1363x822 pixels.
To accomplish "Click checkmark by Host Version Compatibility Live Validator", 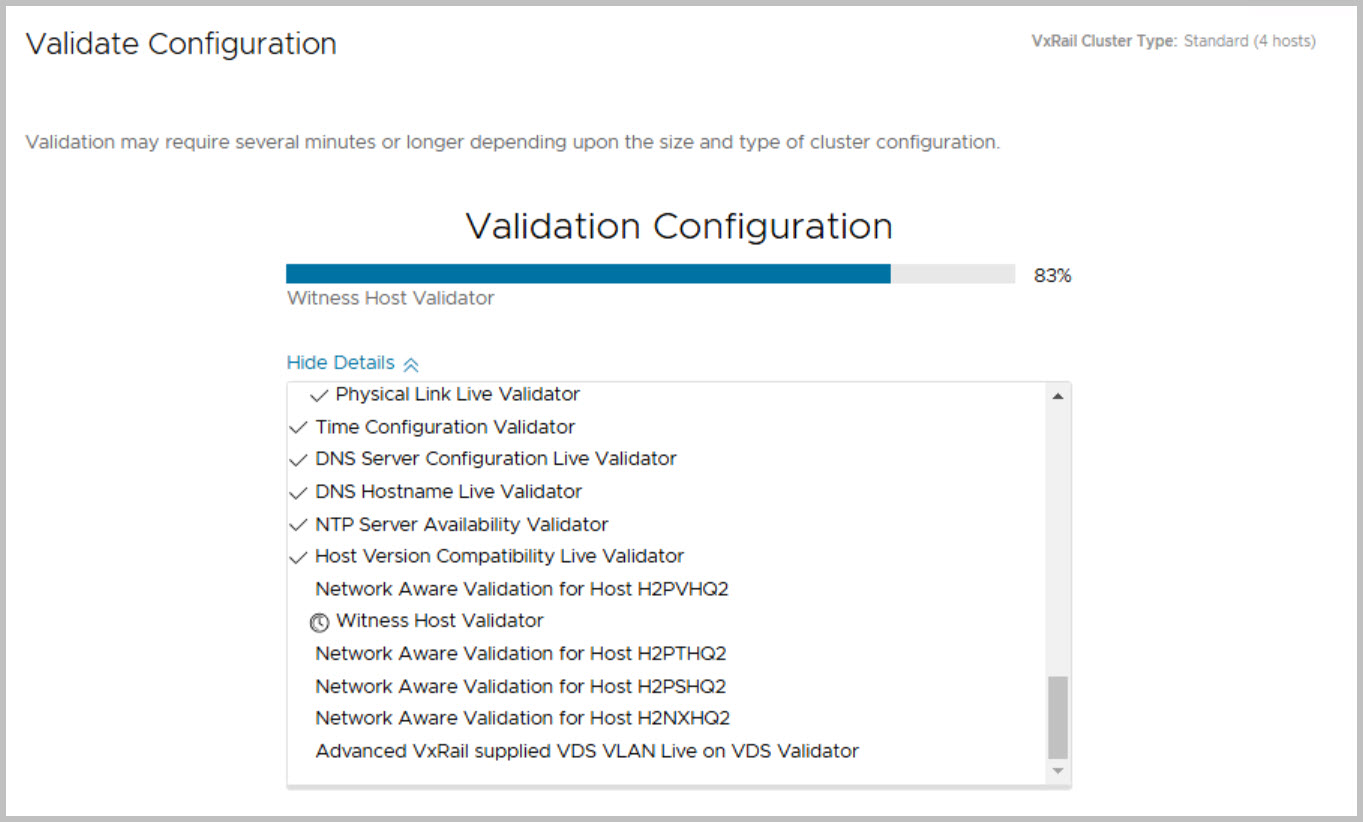I will pos(298,557).
